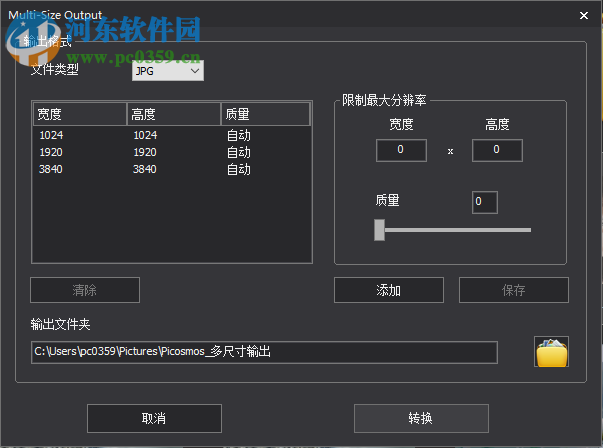Click height cell 1920
Image resolution: width=603 pixels, height=448 pixels.
(145, 152)
